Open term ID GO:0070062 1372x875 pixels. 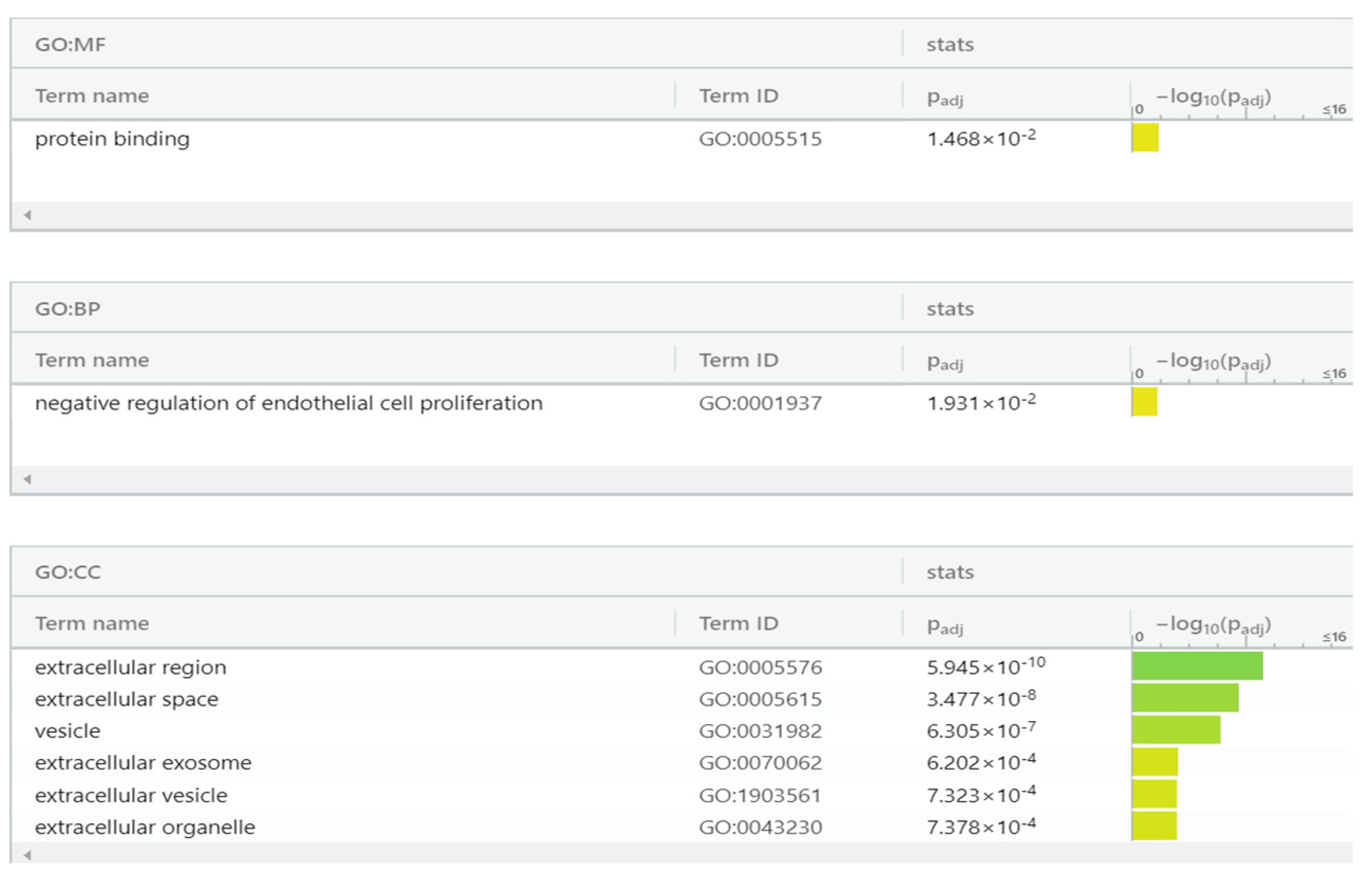[760, 763]
